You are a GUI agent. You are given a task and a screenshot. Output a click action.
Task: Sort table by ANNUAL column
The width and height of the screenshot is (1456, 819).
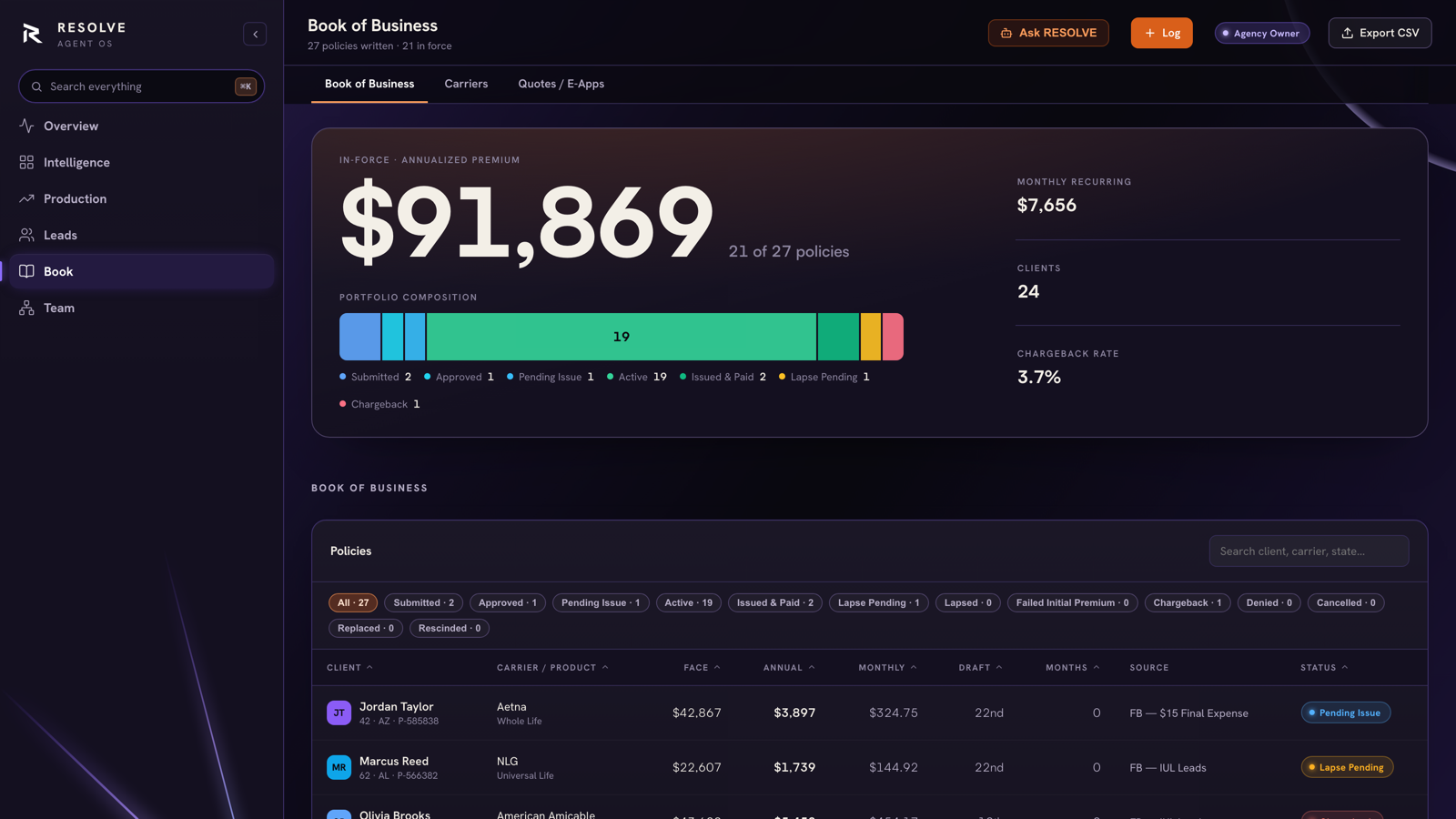click(789, 668)
